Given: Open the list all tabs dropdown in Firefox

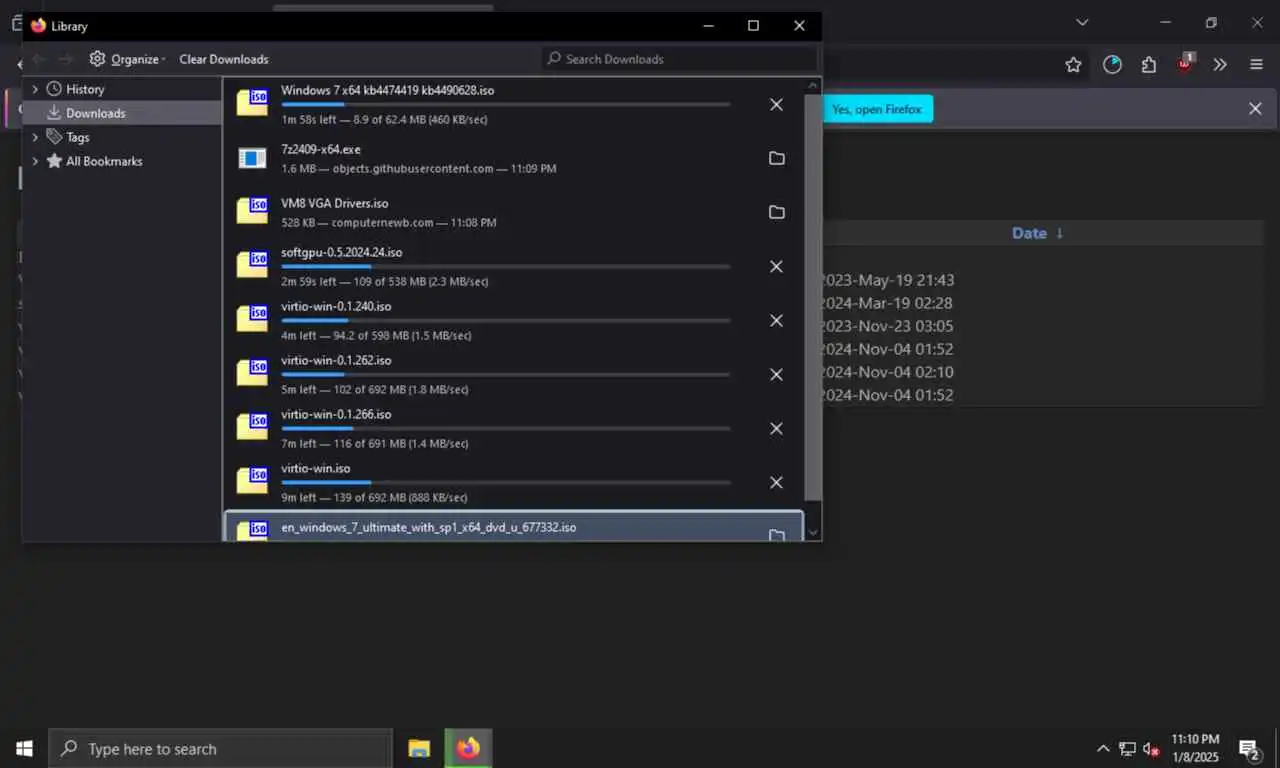Looking at the screenshot, I should coord(1082,22).
